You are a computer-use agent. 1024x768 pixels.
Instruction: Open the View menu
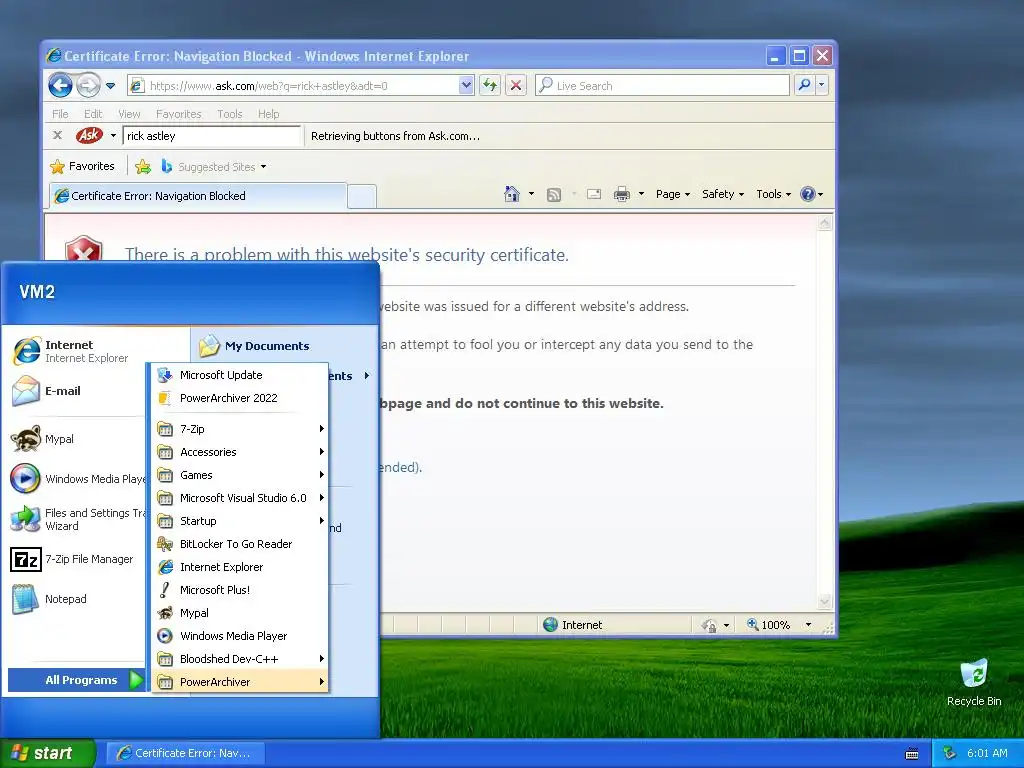pyautogui.click(x=129, y=114)
